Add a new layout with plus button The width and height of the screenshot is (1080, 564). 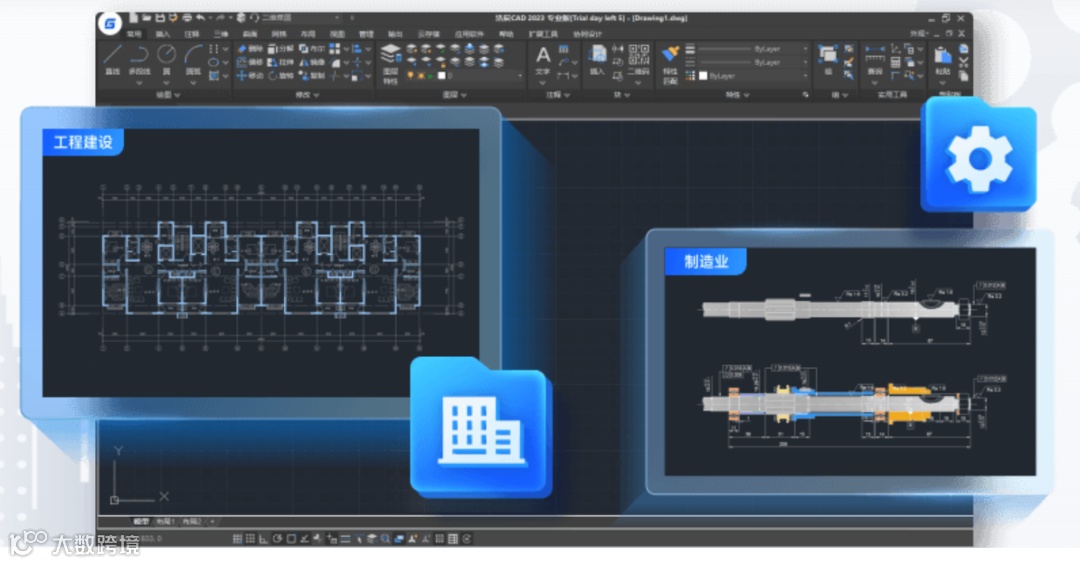tap(212, 521)
